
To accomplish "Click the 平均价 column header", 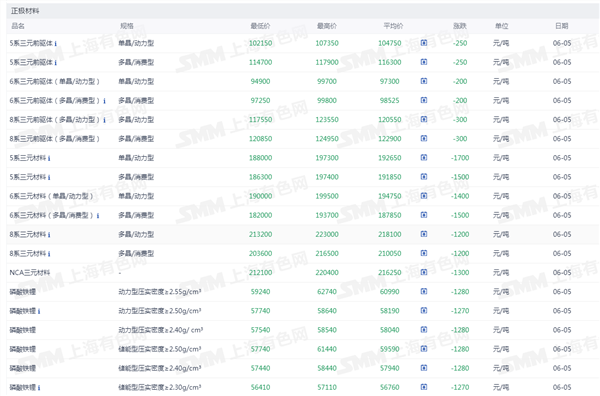I will point(393,26).
